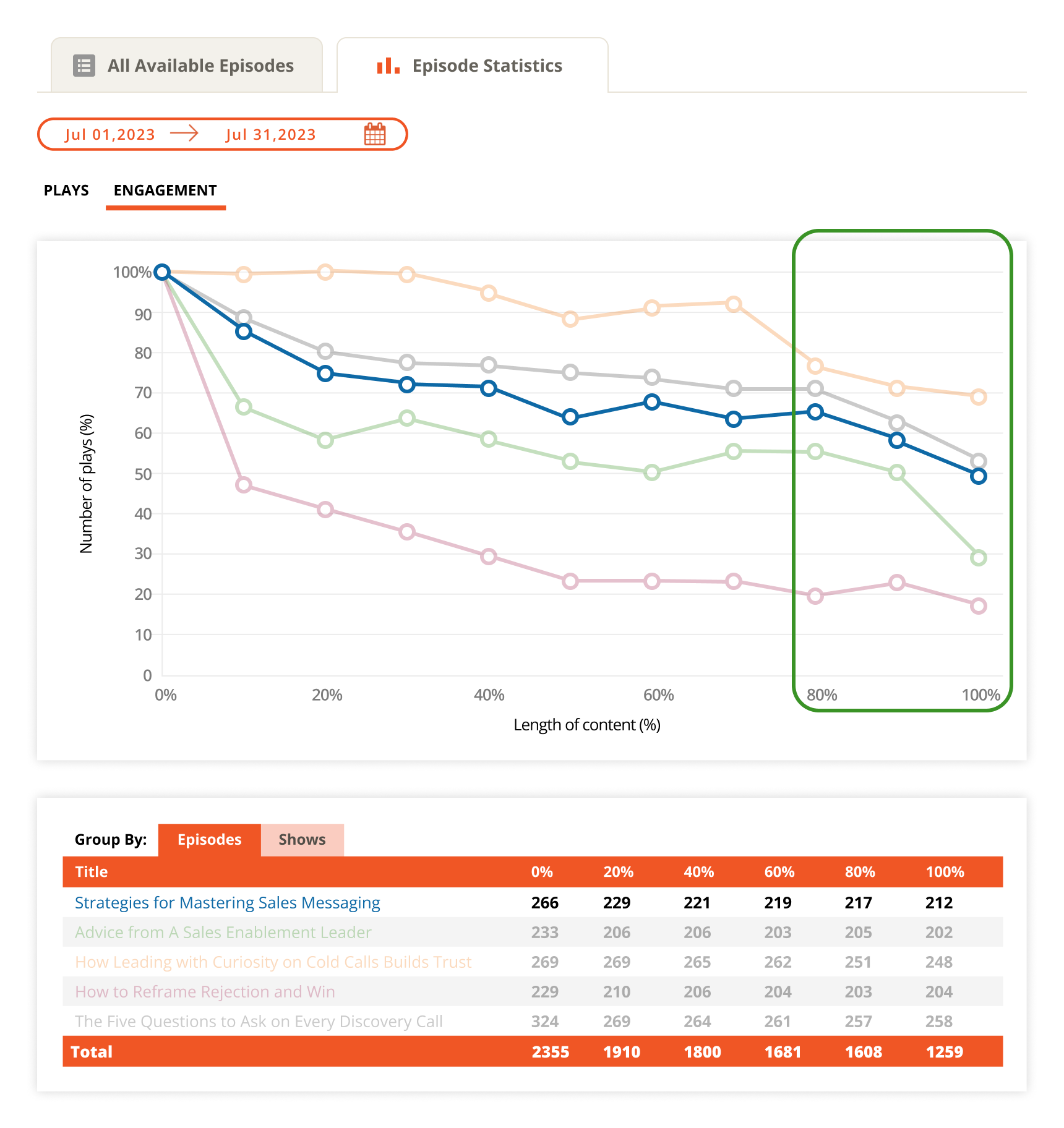This screenshot has height=1128, width=1064.
Task: Sort by the 80% column header
Action: click(x=860, y=872)
